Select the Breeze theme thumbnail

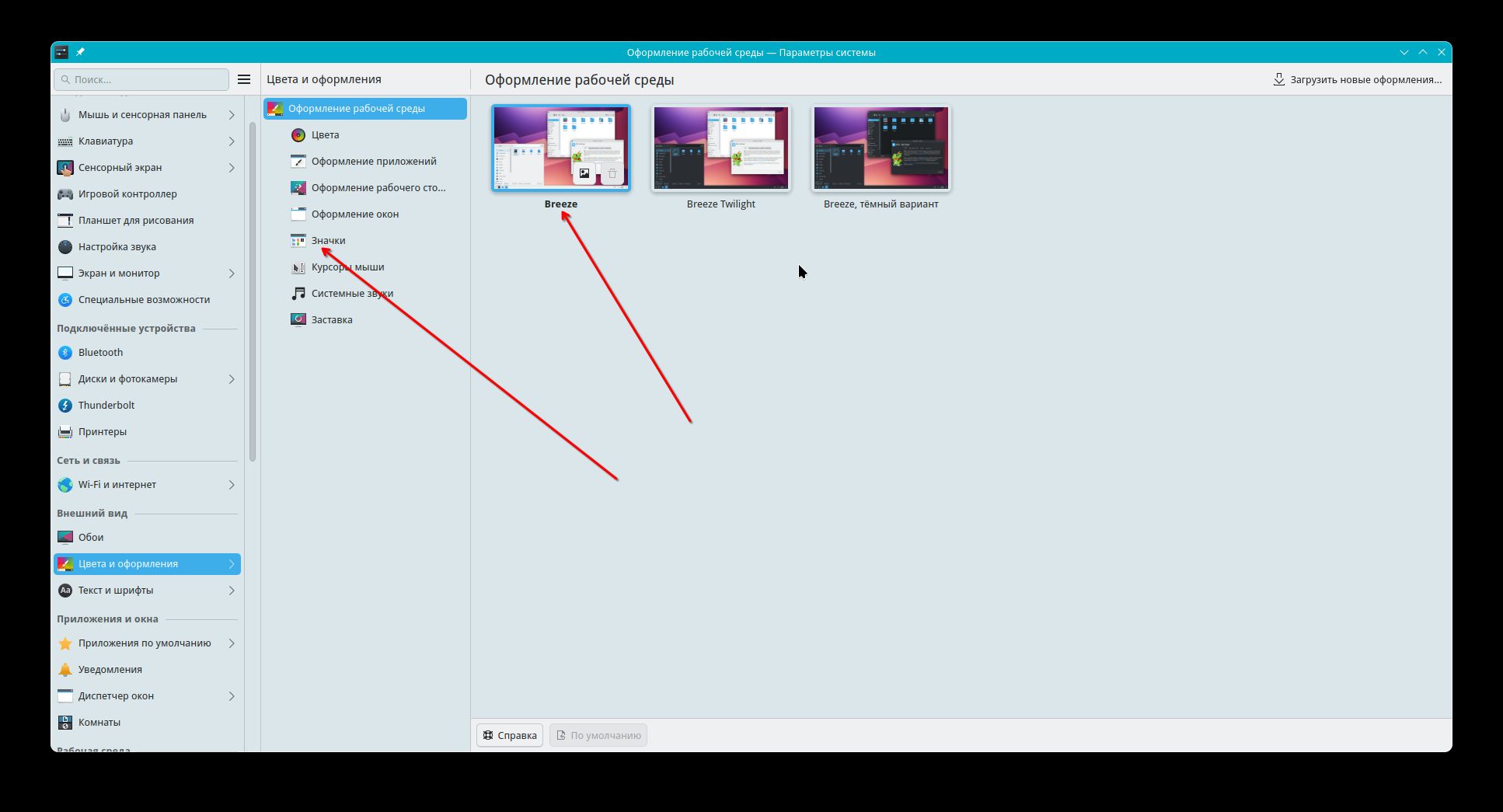[561, 148]
